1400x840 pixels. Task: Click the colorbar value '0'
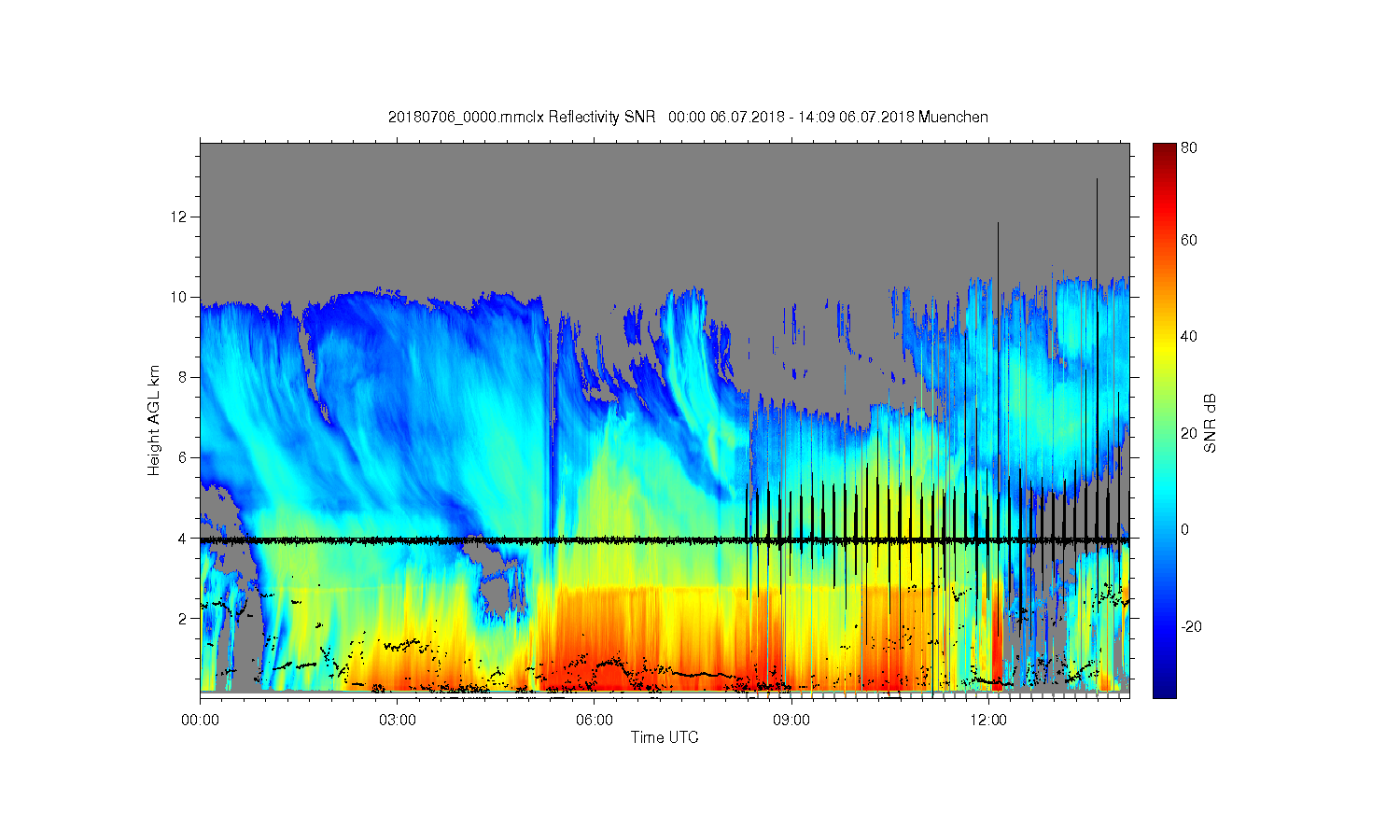pos(1185,530)
